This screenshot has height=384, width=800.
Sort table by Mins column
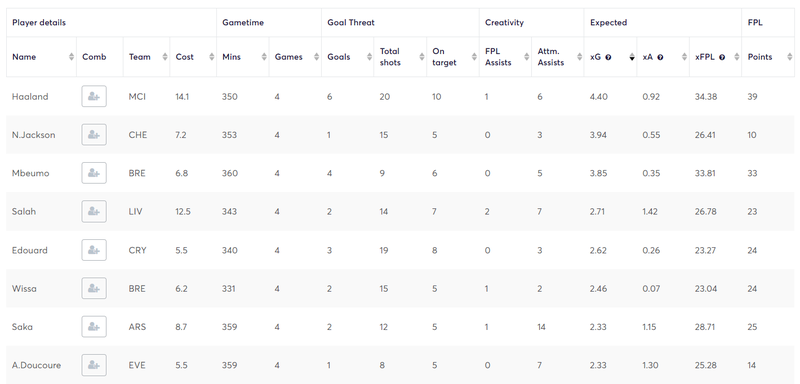point(264,57)
